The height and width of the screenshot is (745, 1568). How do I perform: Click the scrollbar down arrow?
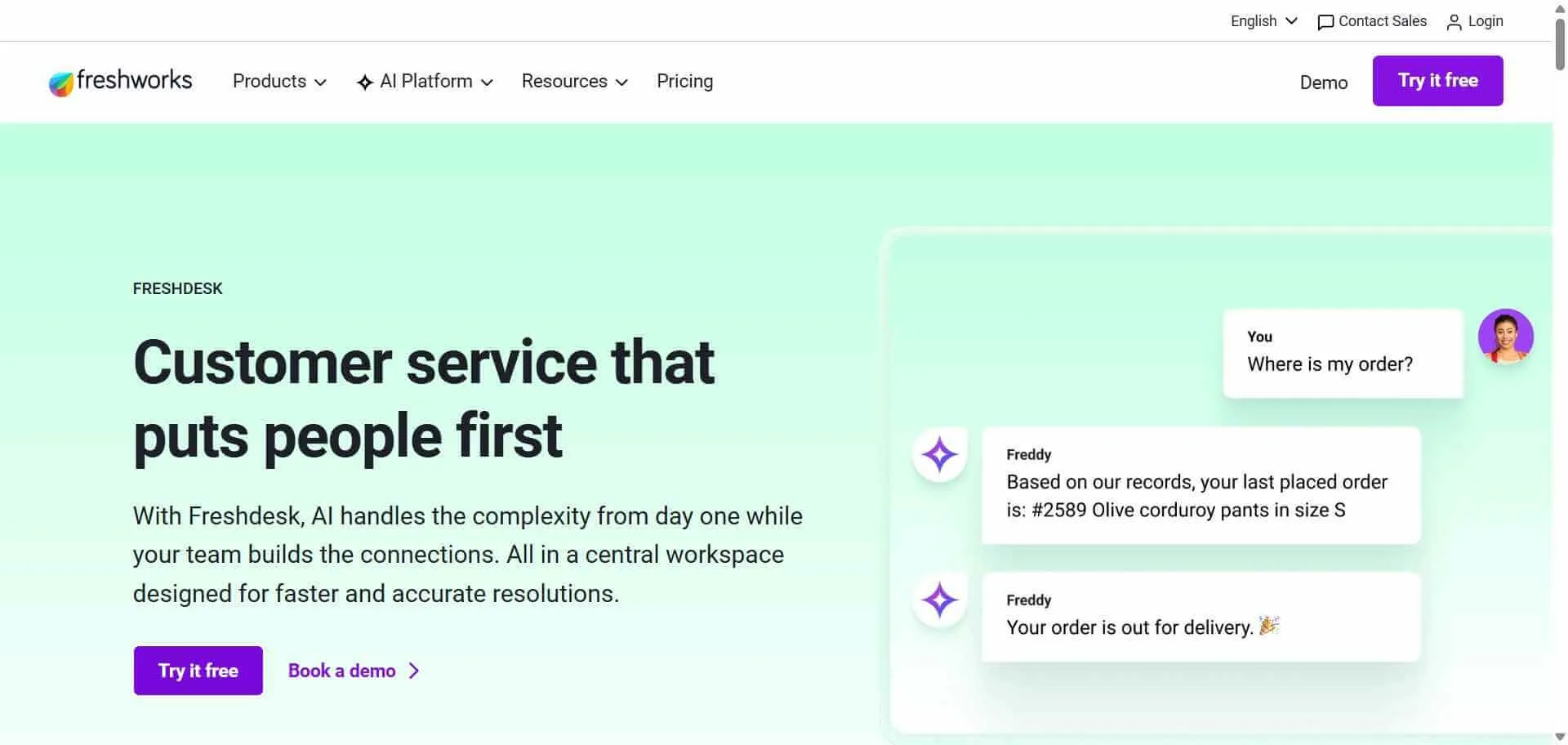coord(1560,737)
